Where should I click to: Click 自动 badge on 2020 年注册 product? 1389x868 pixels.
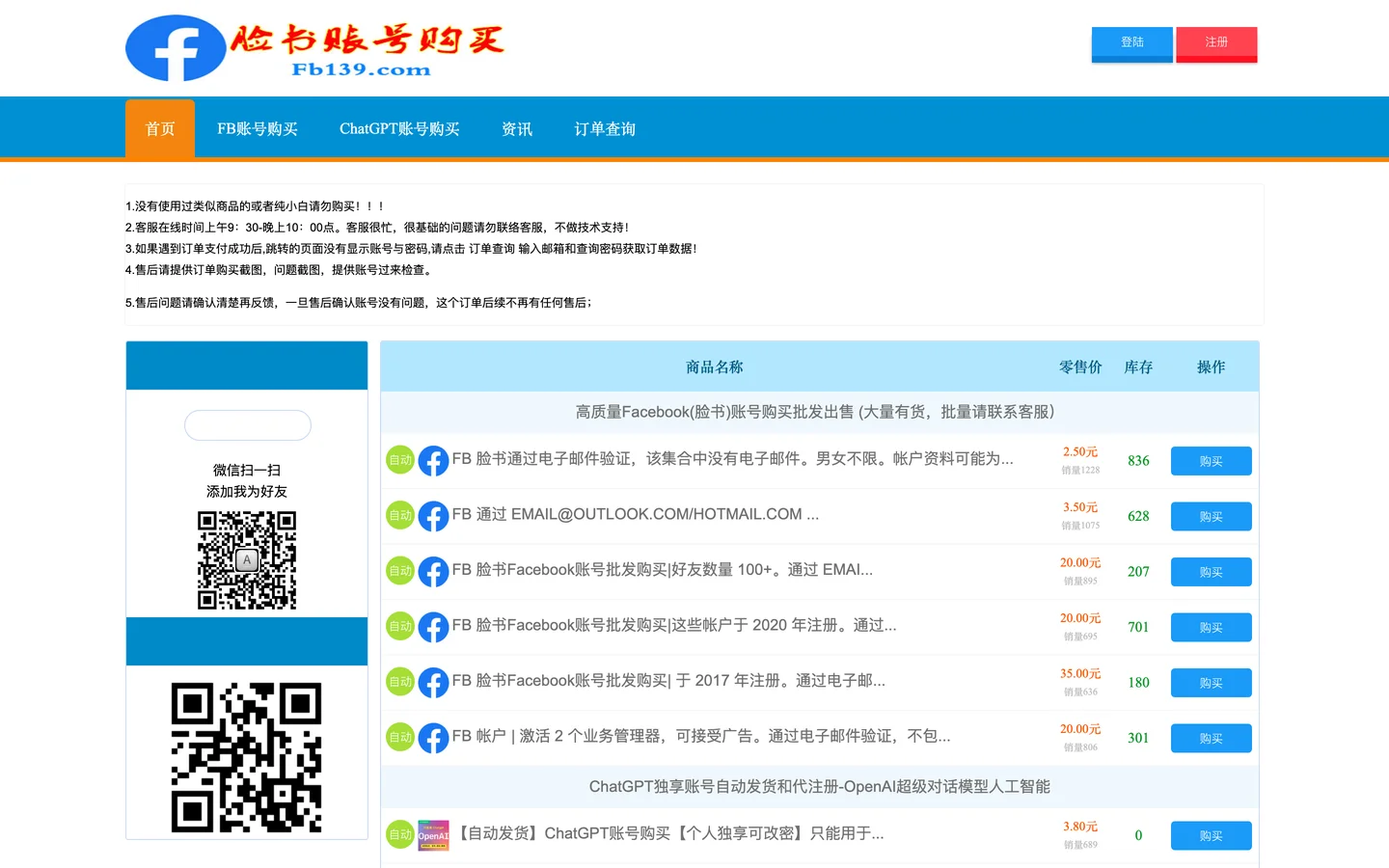click(x=400, y=627)
